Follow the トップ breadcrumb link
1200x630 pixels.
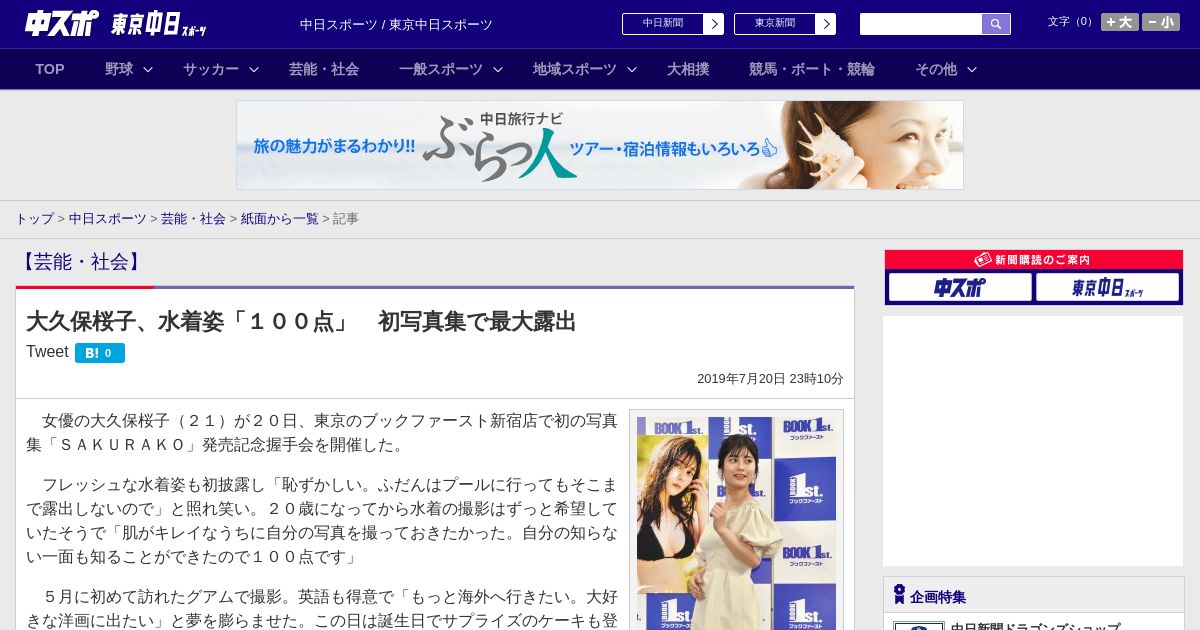(x=34, y=218)
